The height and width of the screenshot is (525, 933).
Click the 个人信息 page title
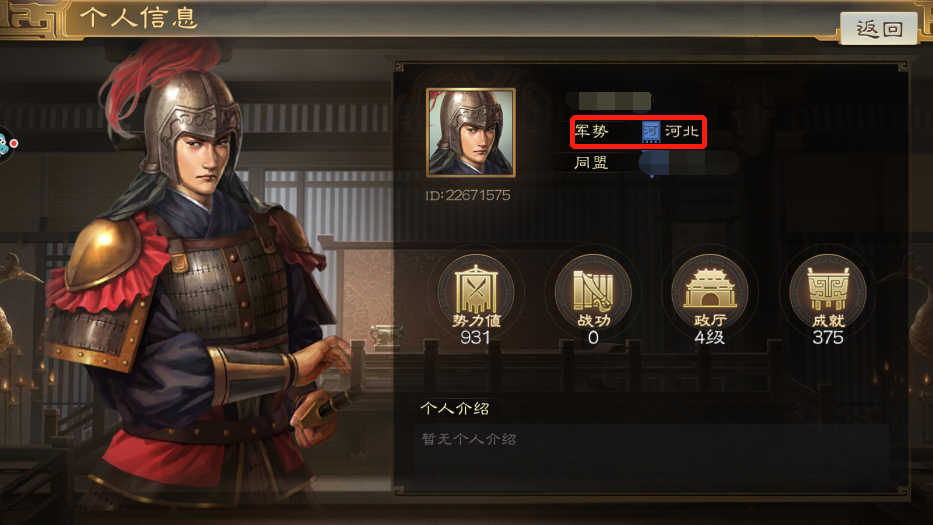[x=138, y=18]
